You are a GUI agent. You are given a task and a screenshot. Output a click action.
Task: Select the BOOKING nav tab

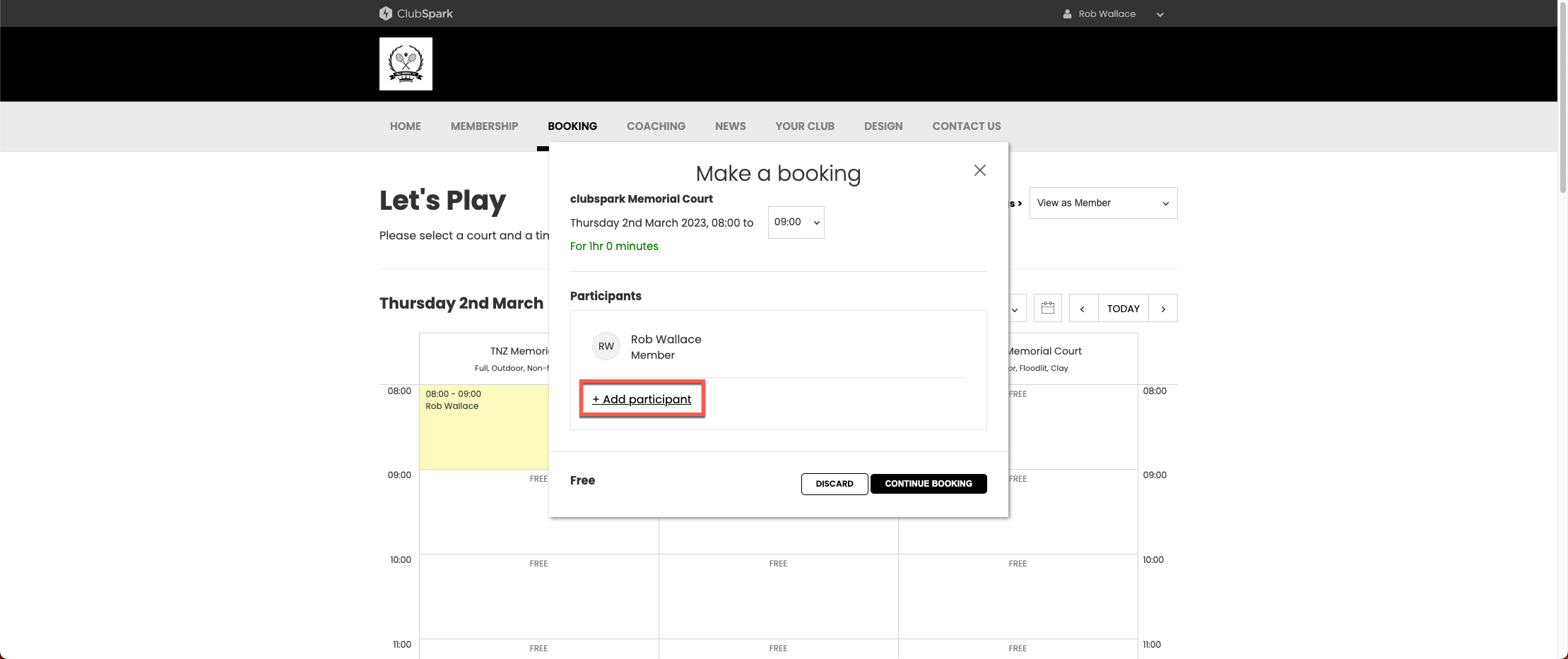pos(572,126)
